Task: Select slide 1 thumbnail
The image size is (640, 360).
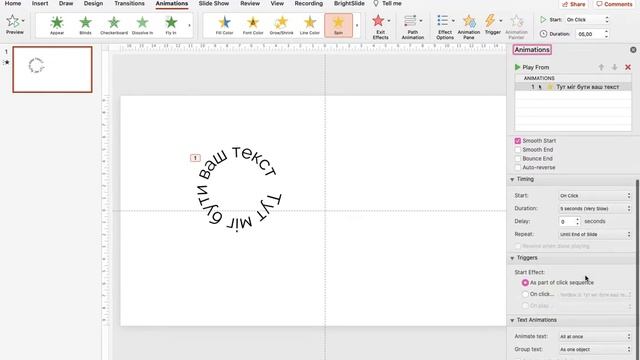Action: tap(52, 69)
